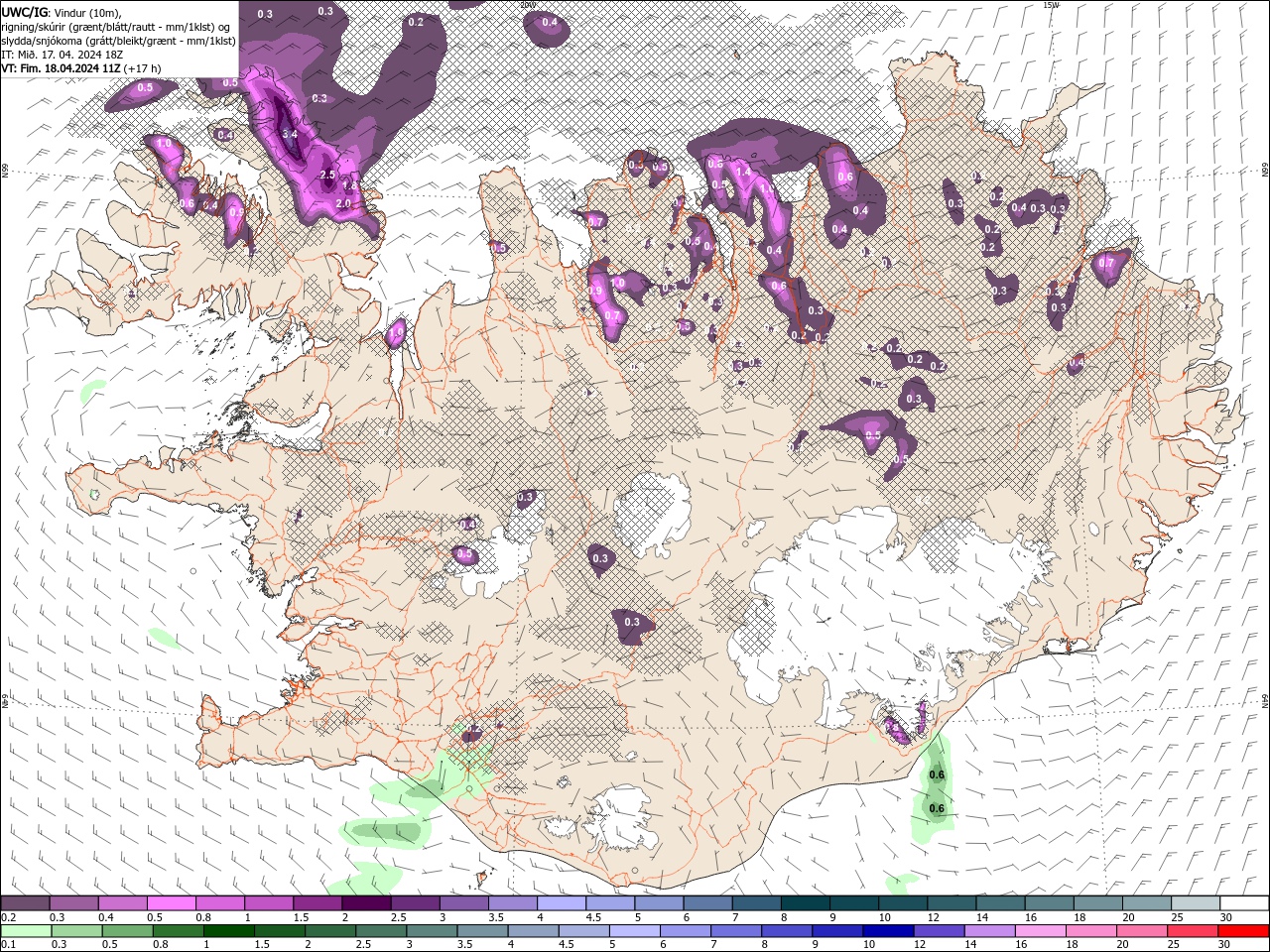Pick the top-row swatch between 5 and 6
This screenshot has height=952, width=1270.
(x=660, y=903)
